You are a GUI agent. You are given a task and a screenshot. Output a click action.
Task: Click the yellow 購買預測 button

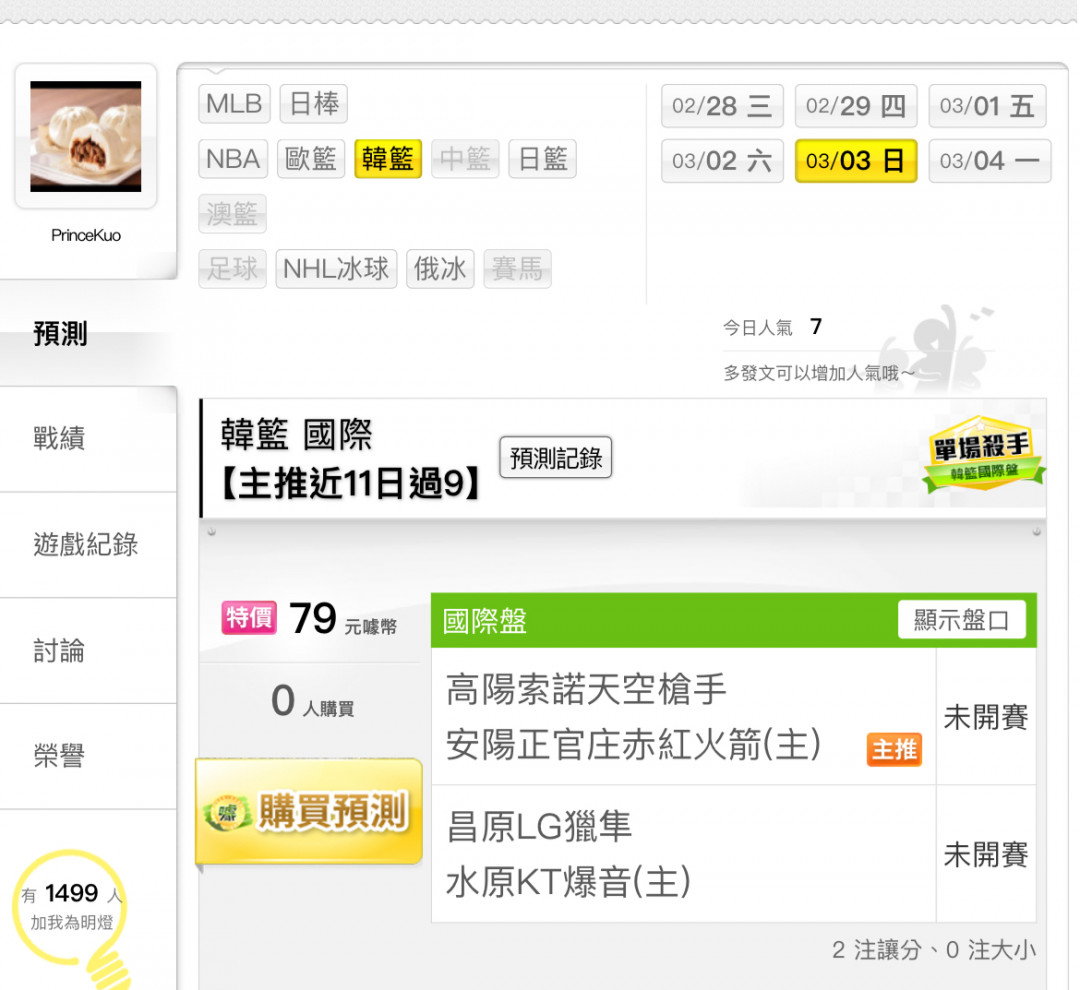[309, 812]
